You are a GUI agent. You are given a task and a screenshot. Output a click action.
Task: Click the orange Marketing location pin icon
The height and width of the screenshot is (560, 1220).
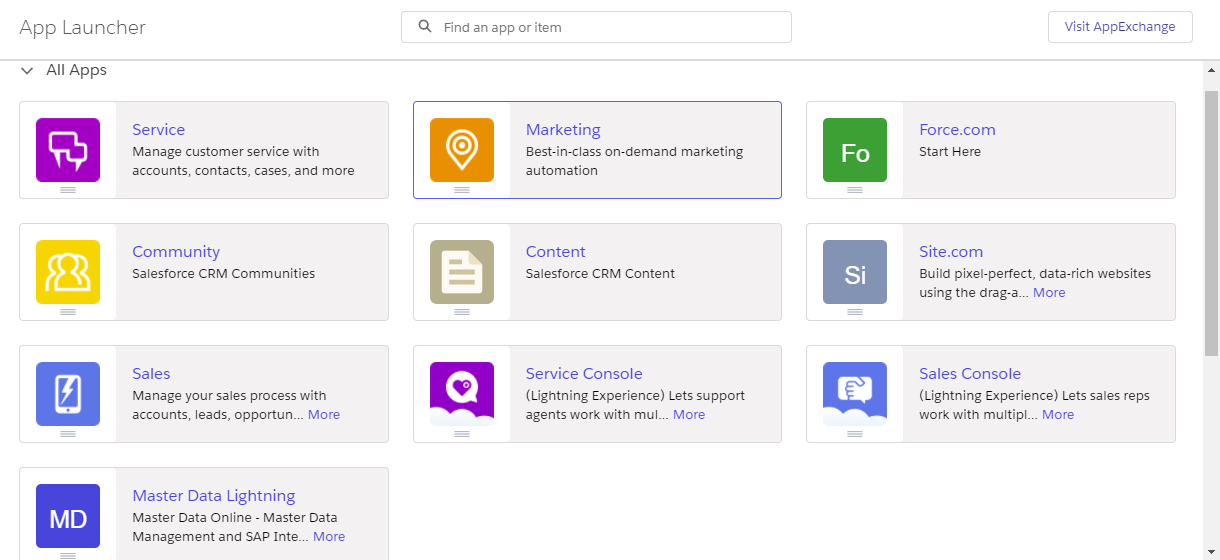coord(461,150)
